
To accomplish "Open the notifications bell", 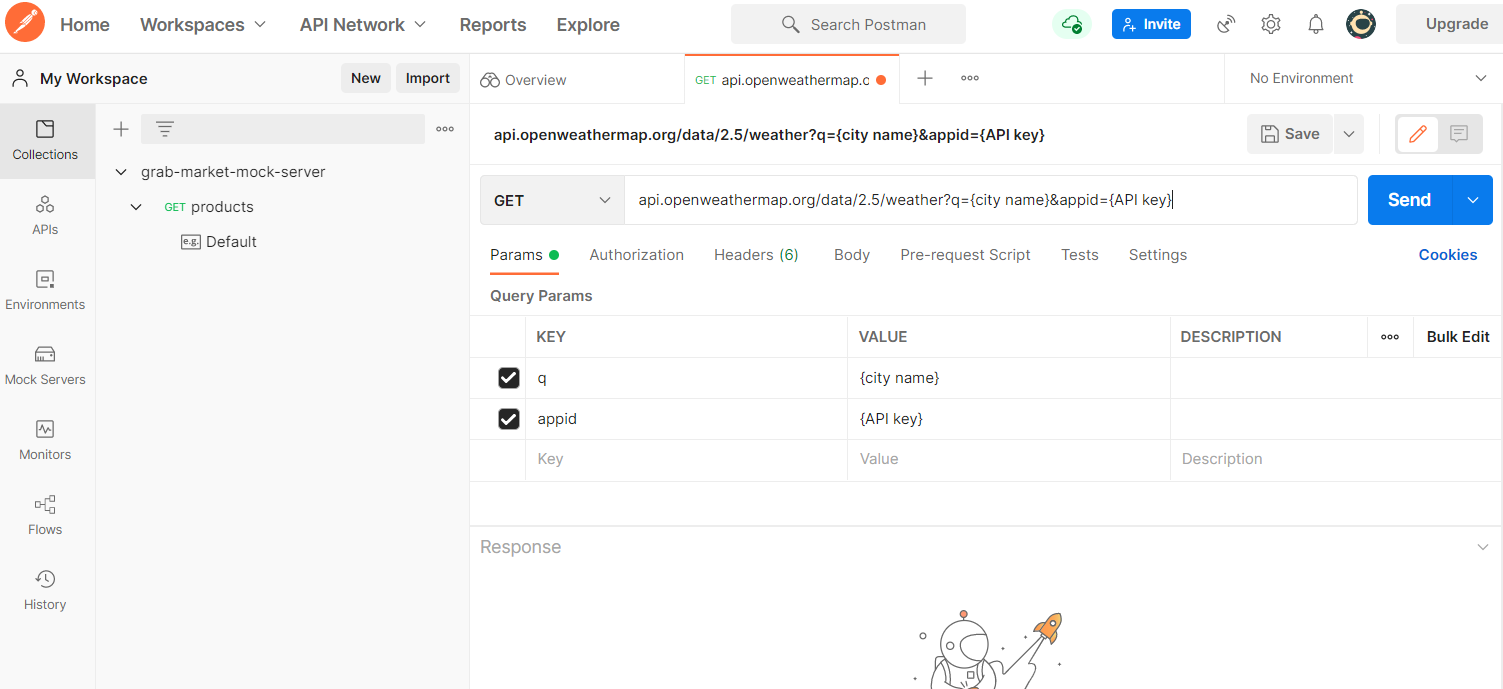I will [x=1316, y=25].
